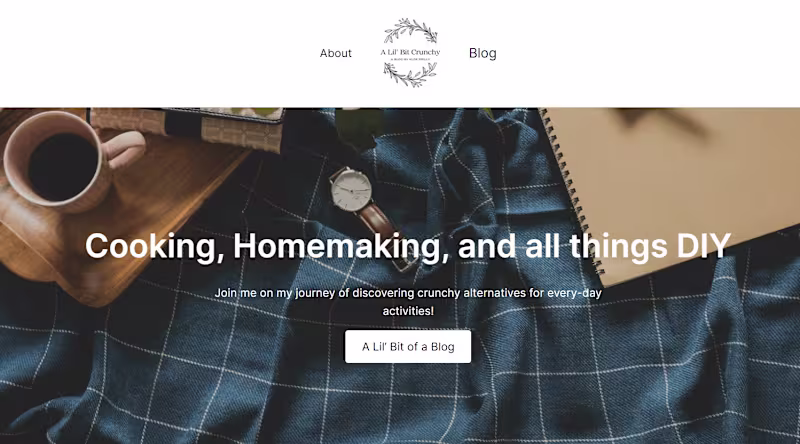Click the 'A Lil' Bit of a Blog' button
This screenshot has height=444, width=800.
pyautogui.click(x=408, y=347)
